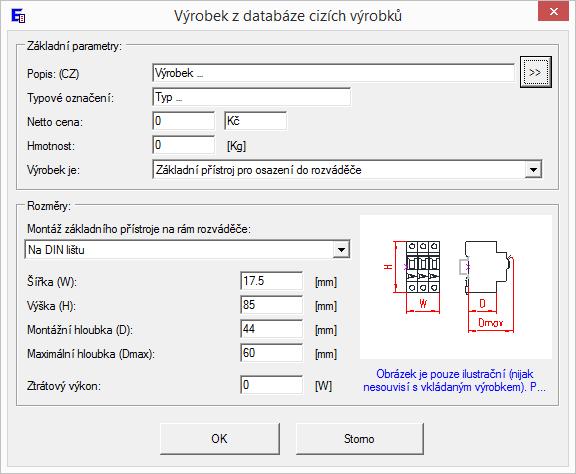Click the 'Montáž základního přístroje na rám rozváděče:' label
Screen dimensions: 576x474
(138, 229)
